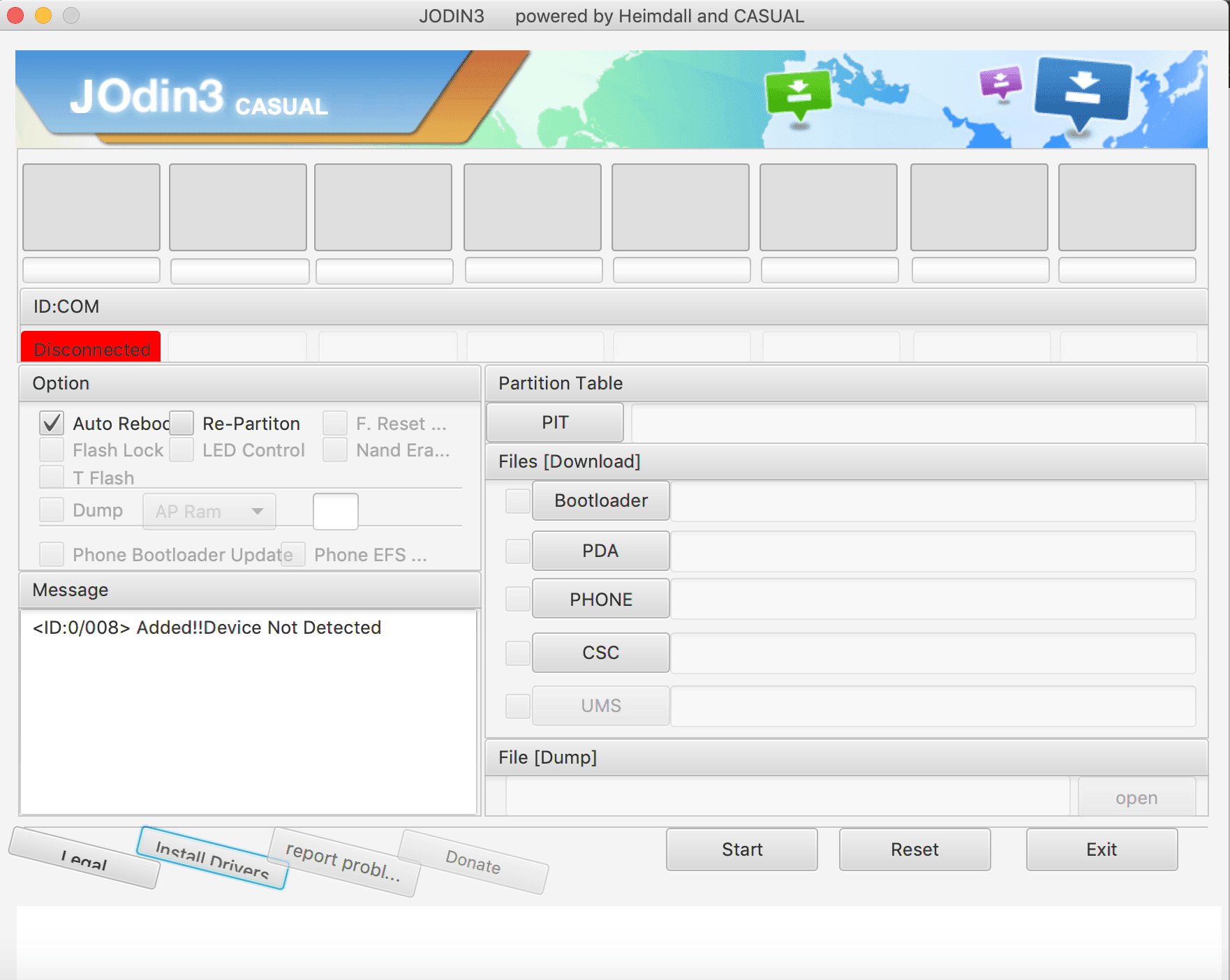
Task: Click the PIT file path field
Action: coord(914,422)
